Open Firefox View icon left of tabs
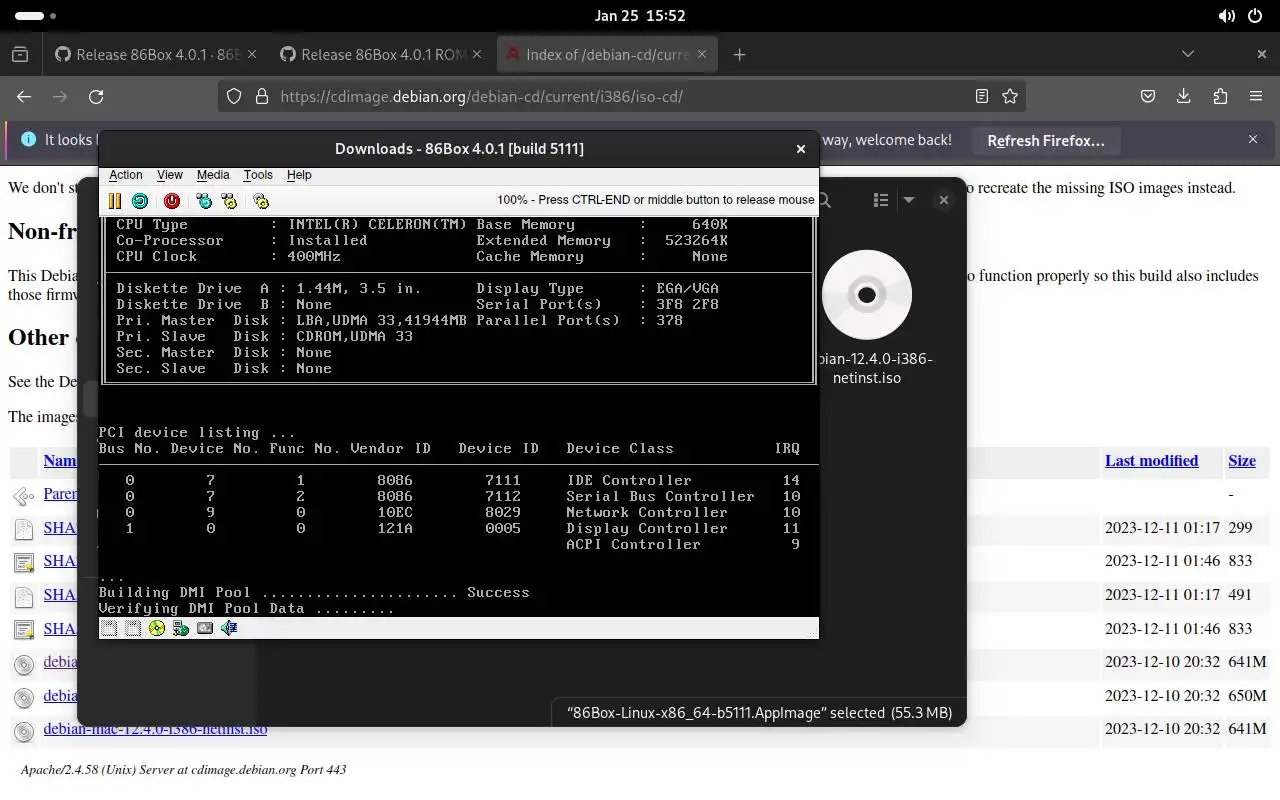 click(x=20, y=55)
